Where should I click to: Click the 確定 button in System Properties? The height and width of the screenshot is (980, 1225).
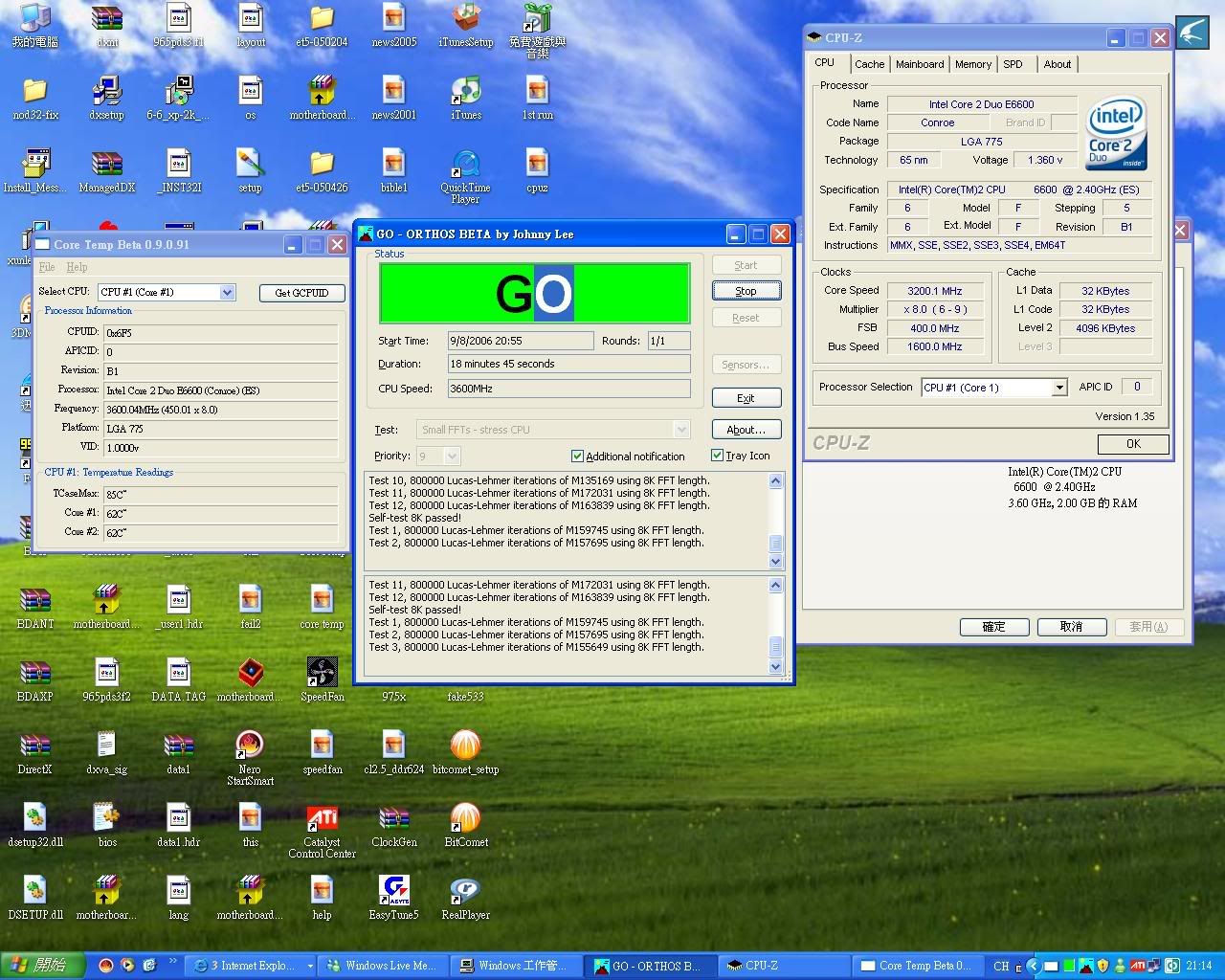993,627
